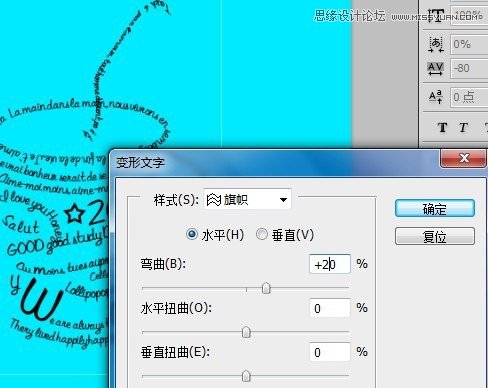488x388 pixels.
Task: Click the 弯曲(B) label
Action: point(163,264)
